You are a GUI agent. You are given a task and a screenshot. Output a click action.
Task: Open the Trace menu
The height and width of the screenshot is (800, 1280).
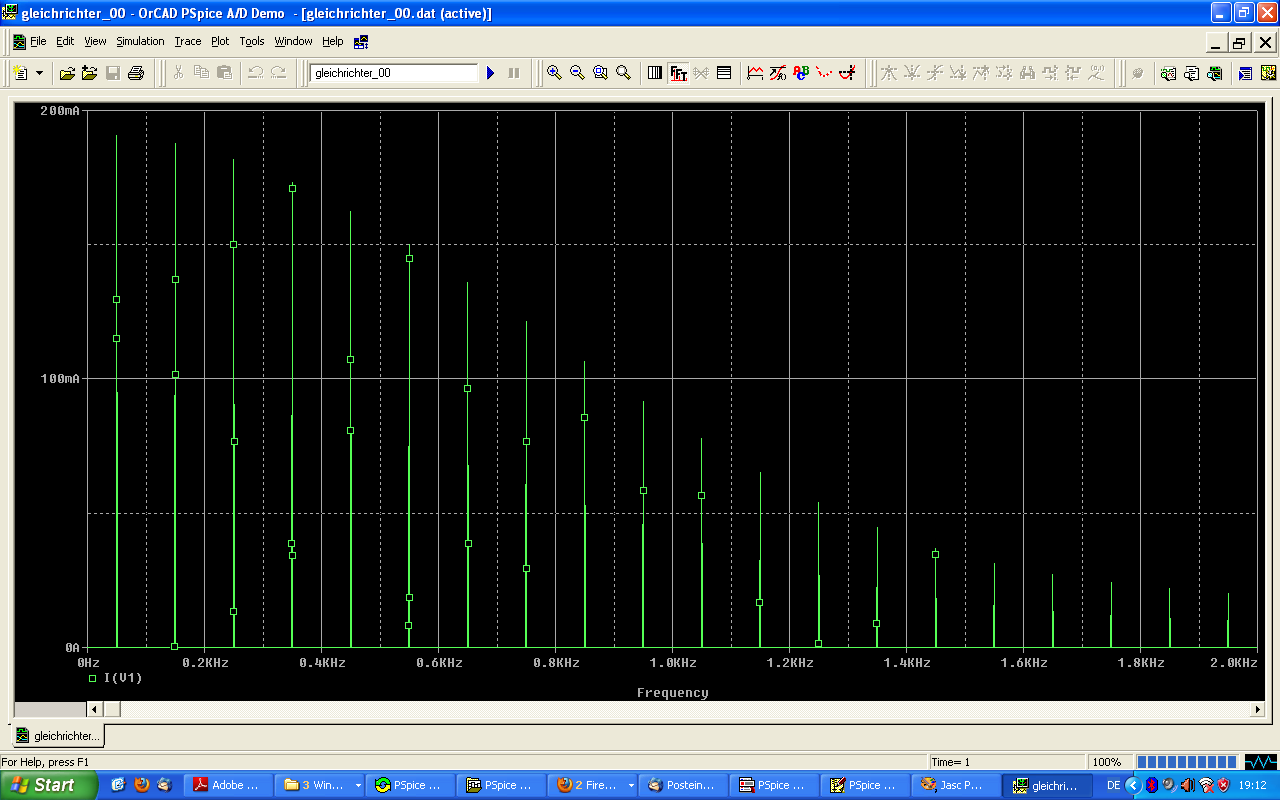click(x=188, y=41)
